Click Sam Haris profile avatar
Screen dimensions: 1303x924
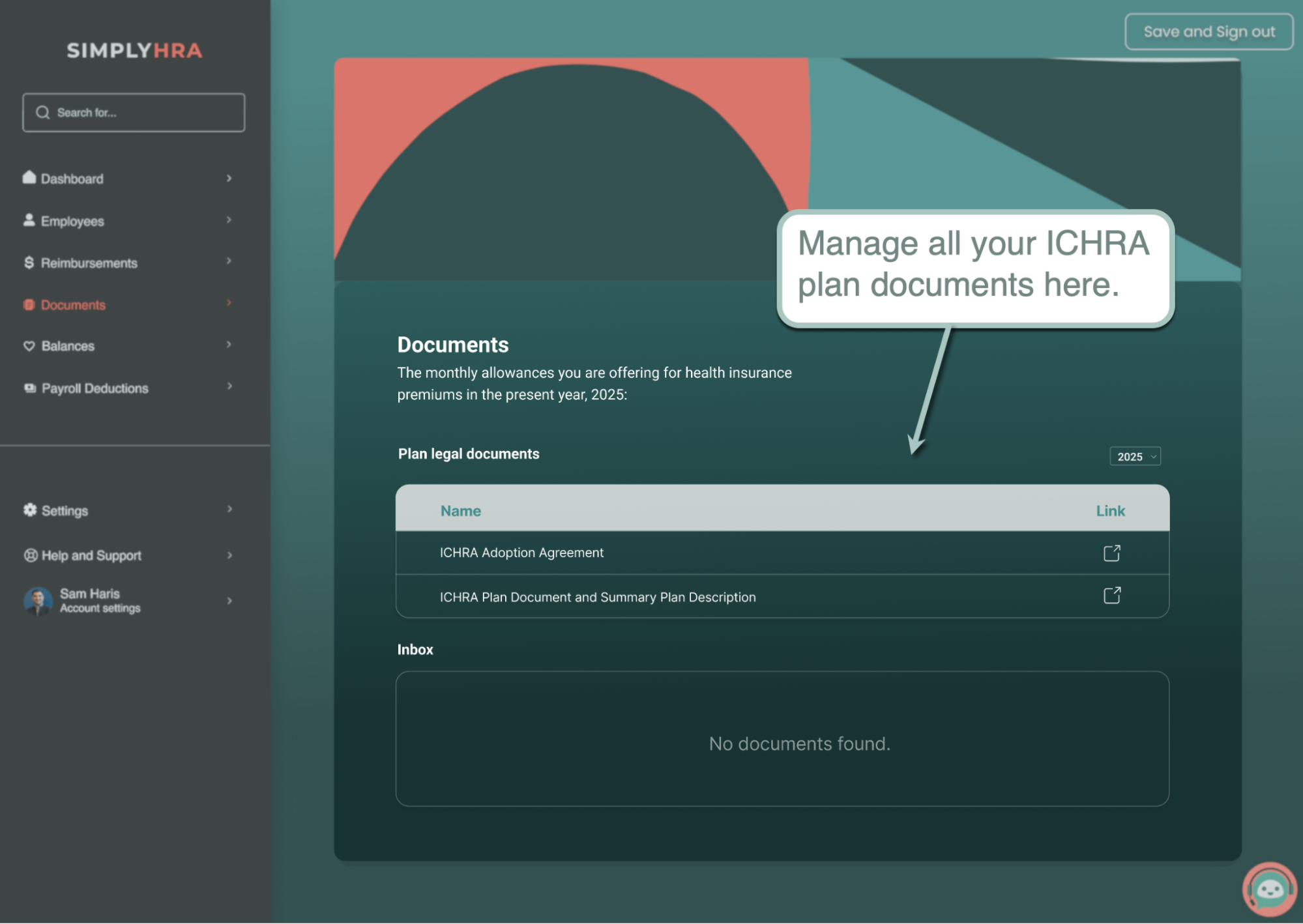(38, 601)
